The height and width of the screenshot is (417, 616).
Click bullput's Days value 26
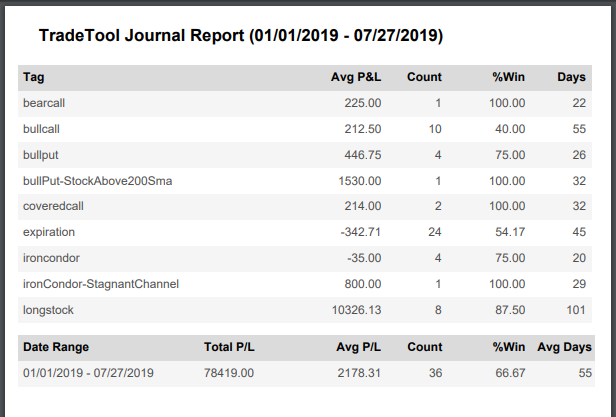(579, 155)
